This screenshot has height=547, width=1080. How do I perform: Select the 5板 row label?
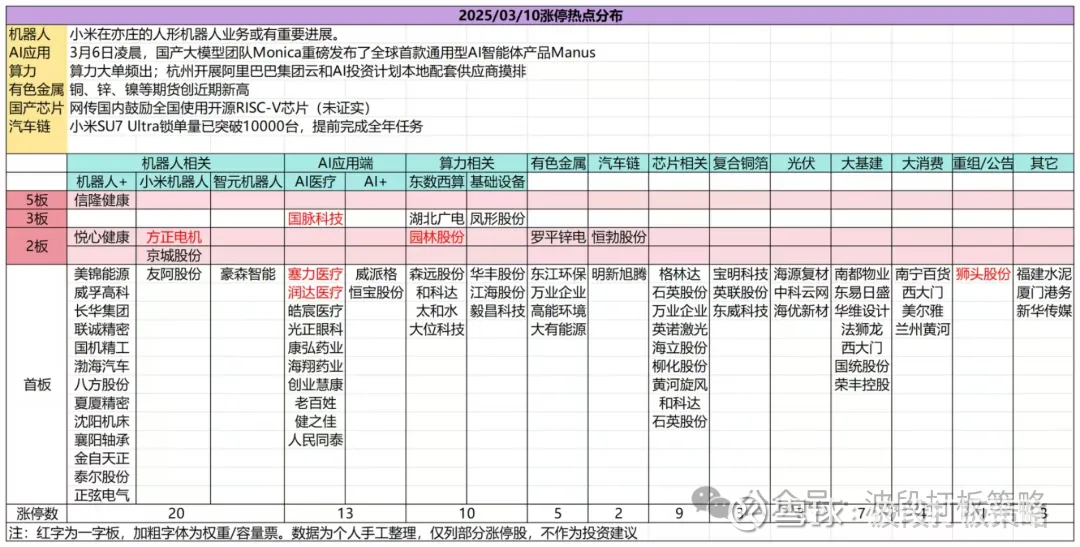point(37,200)
